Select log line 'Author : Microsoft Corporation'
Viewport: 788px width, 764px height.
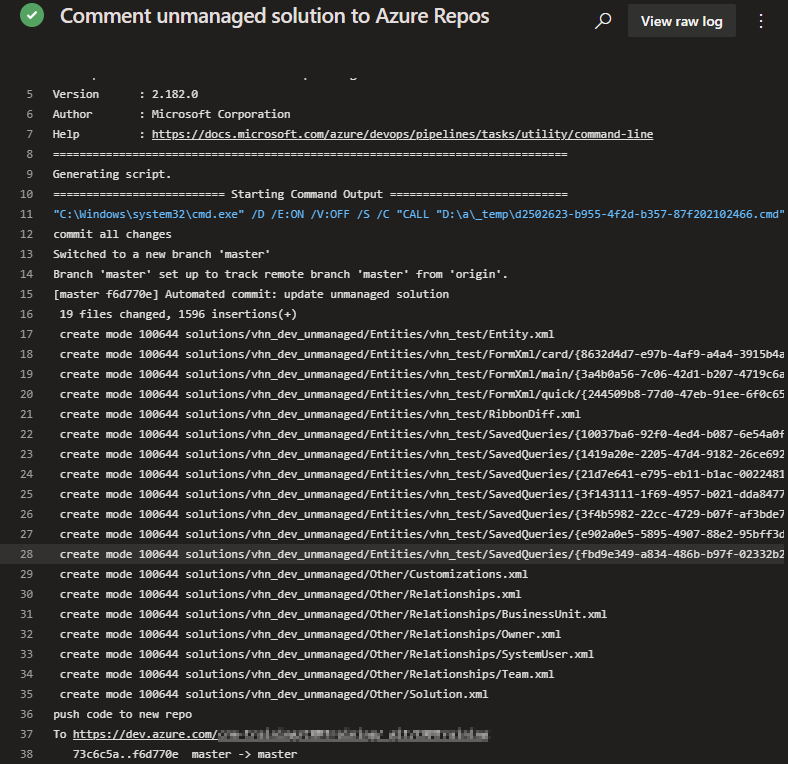(x=171, y=115)
